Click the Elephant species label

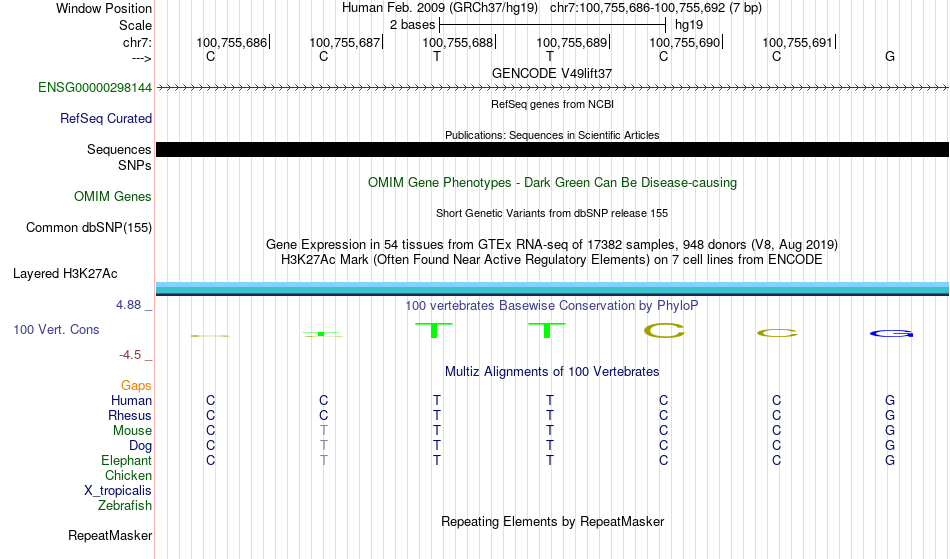pos(127,461)
